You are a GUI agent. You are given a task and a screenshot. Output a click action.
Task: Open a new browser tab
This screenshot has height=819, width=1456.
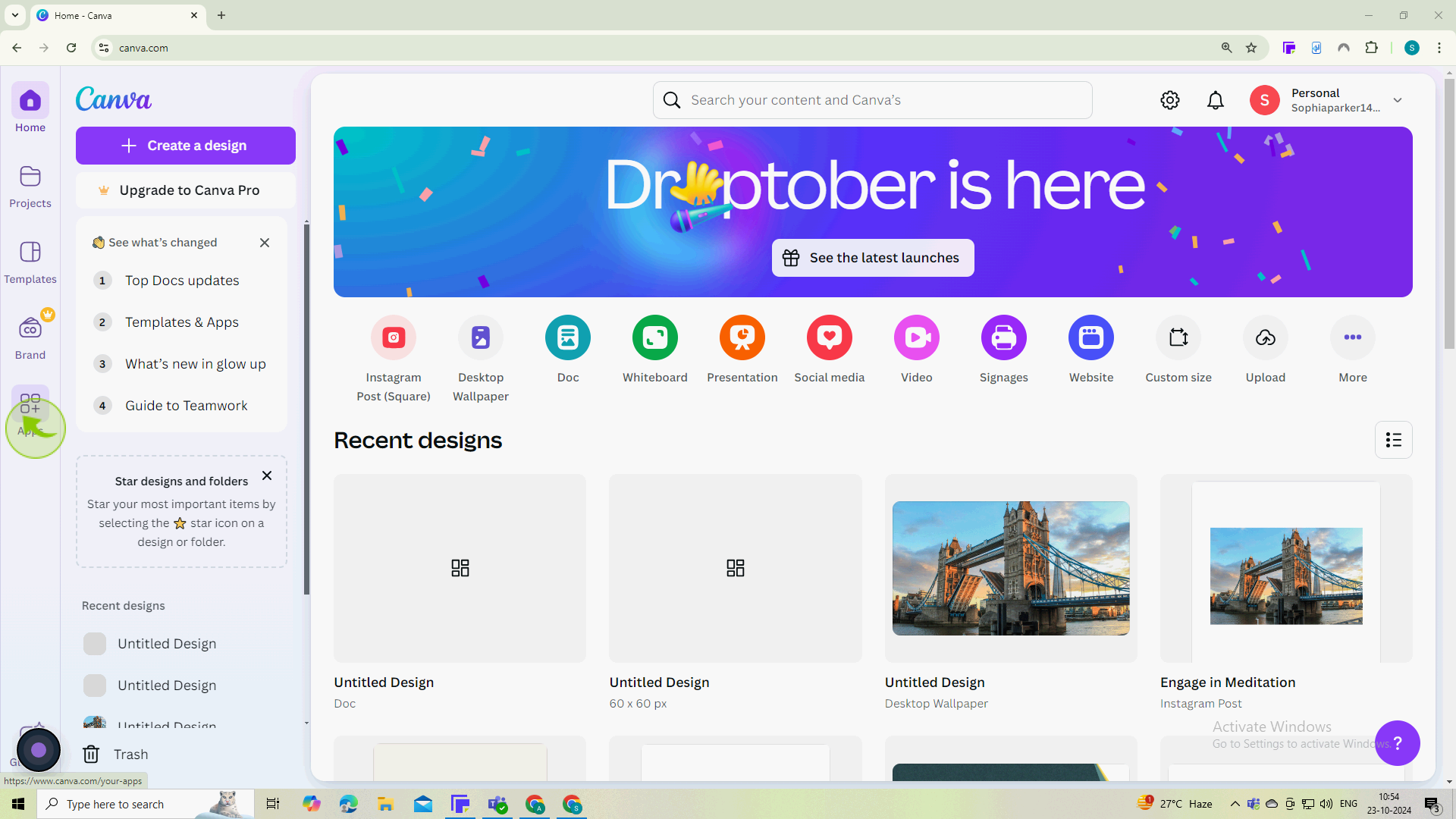(x=221, y=15)
